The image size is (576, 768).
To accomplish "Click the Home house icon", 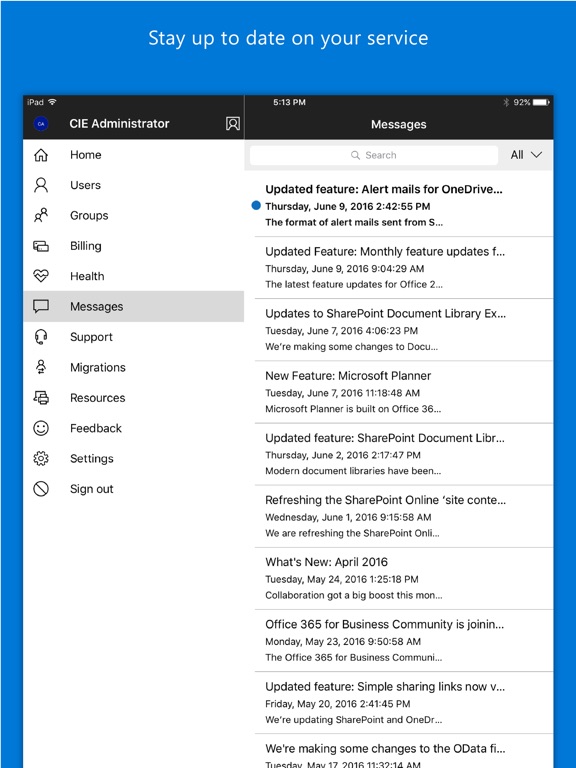I will (x=41, y=155).
